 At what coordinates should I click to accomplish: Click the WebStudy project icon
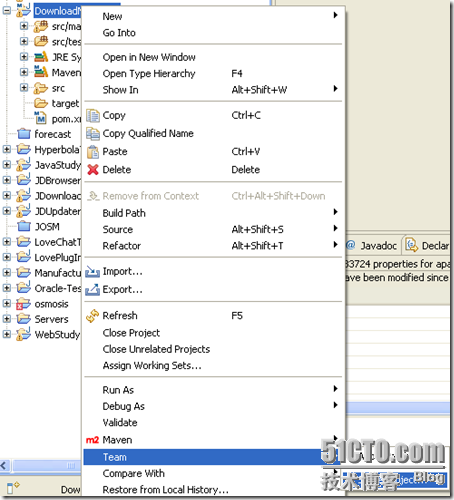[23, 334]
